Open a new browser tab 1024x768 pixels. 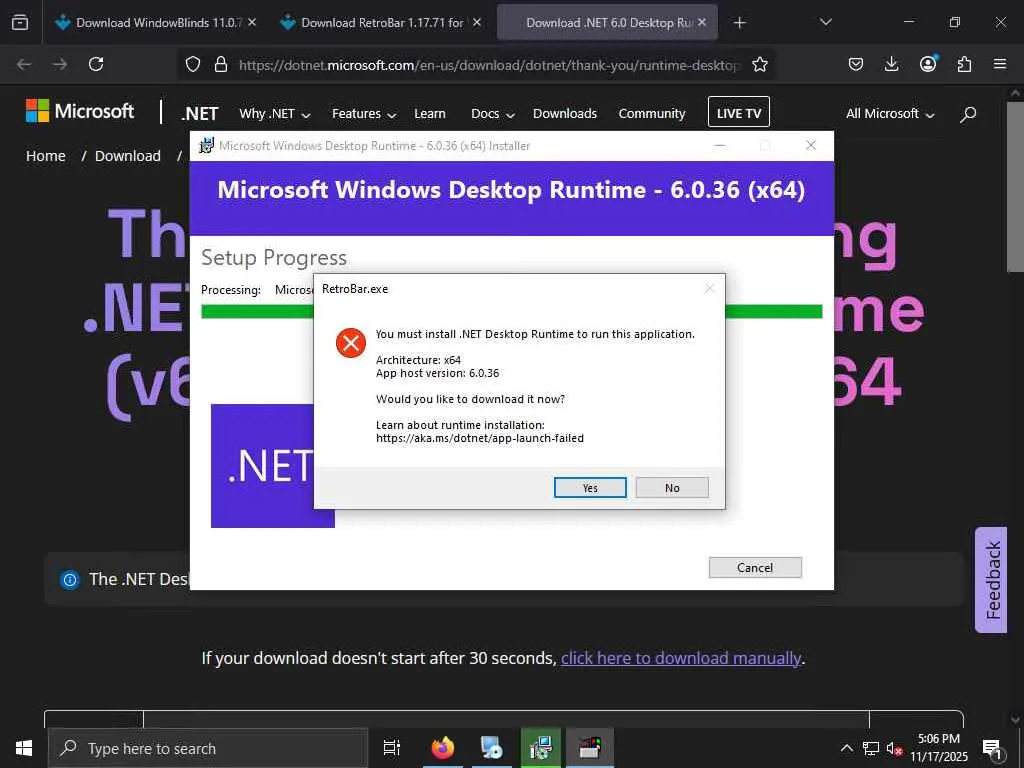pos(739,23)
